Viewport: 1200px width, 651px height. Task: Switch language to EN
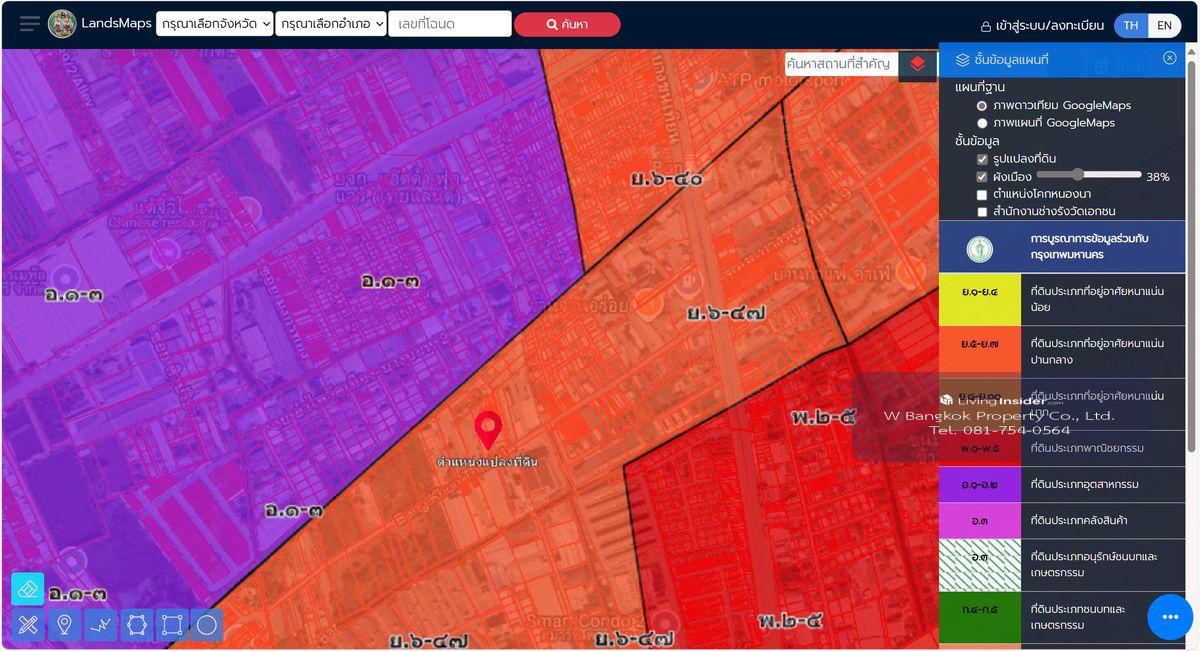(1164, 25)
